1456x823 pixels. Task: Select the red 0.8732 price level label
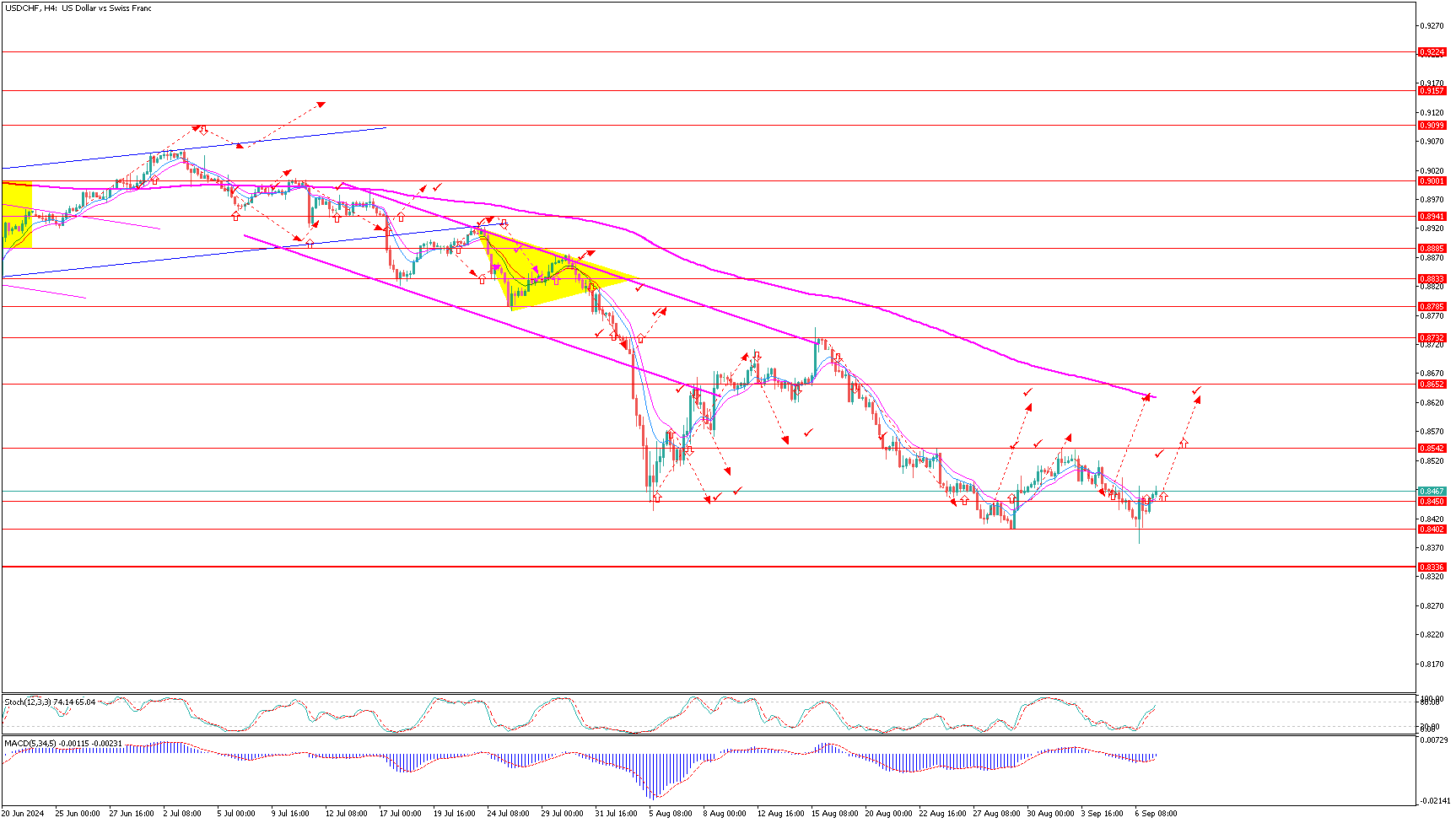click(1432, 338)
